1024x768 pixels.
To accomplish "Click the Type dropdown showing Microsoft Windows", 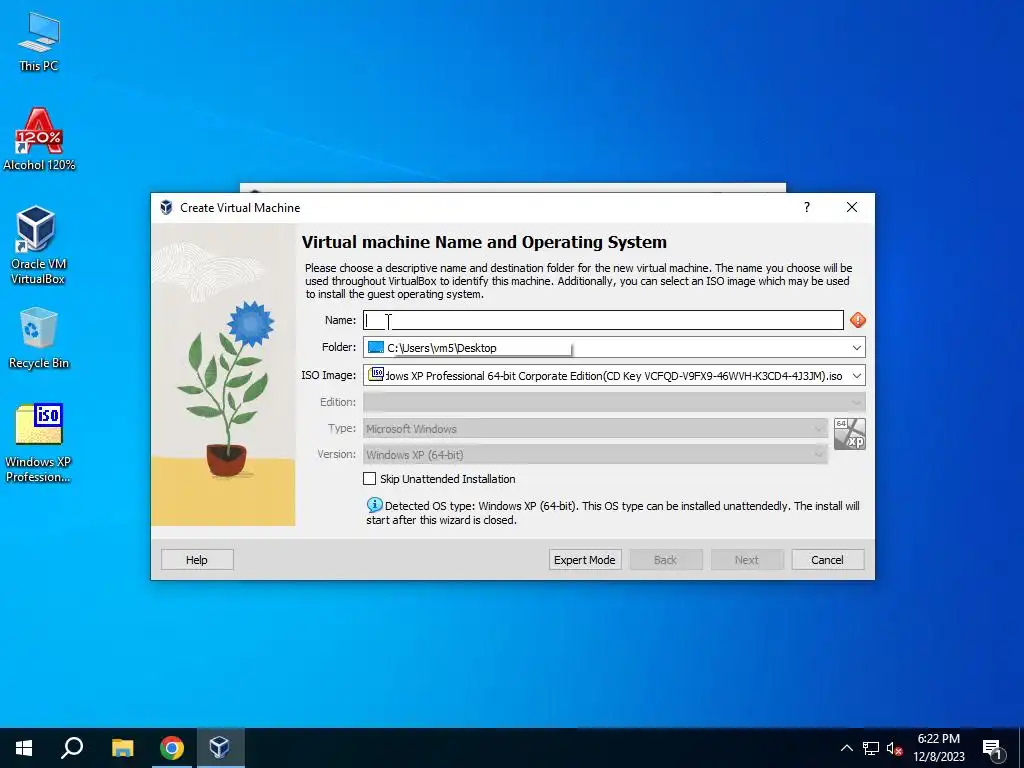I will coord(596,428).
